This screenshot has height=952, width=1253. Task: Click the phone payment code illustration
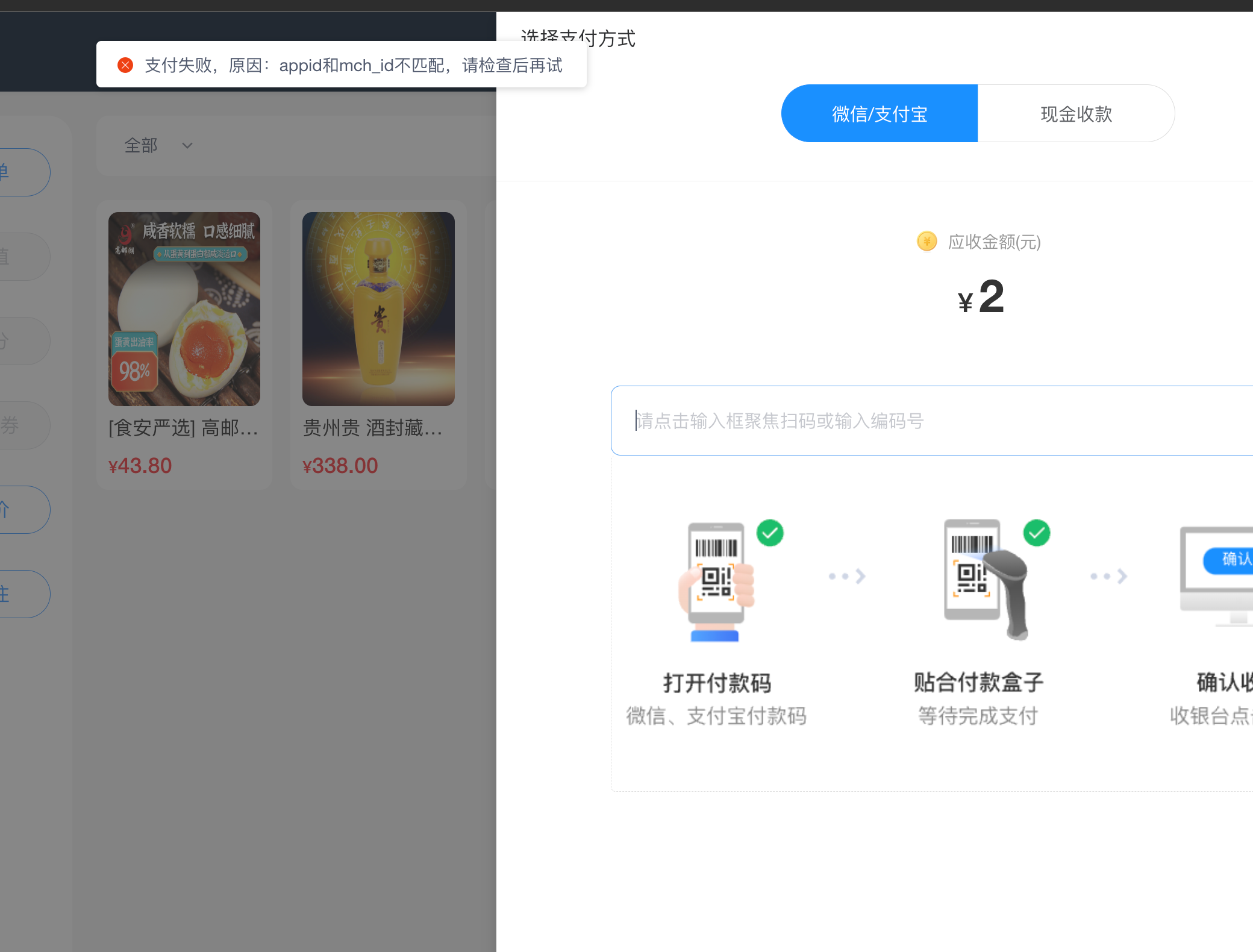tap(717, 581)
